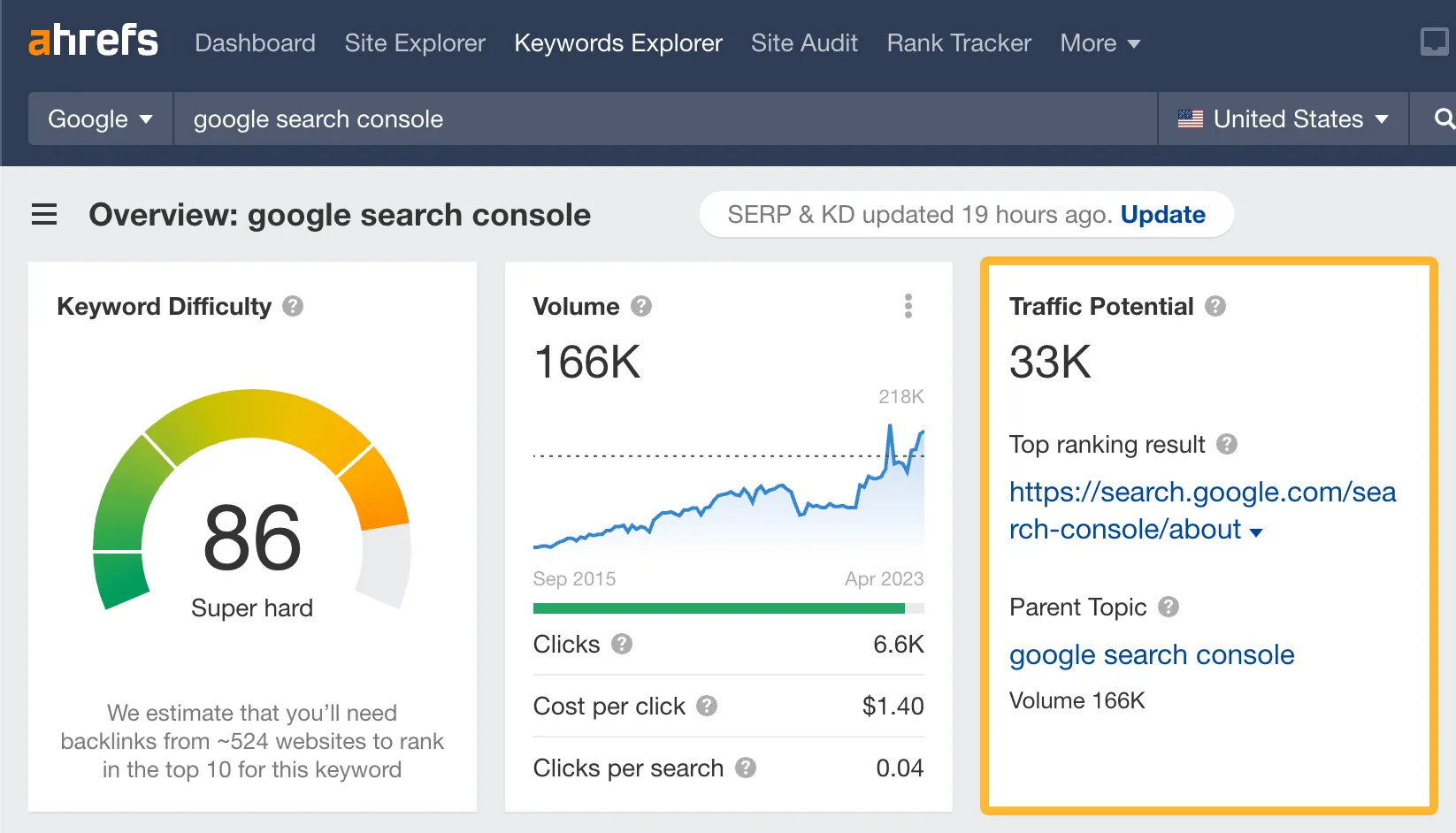Open google search console parent topic link
The width and height of the screenshot is (1456, 833).
click(x=1152, y=654)
